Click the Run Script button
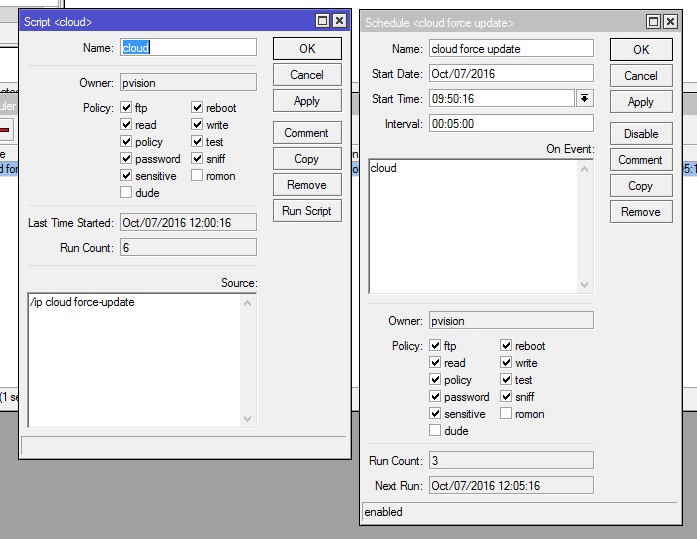Image resolution: width=697 pixels, height=539 pixels. [307, 211]
